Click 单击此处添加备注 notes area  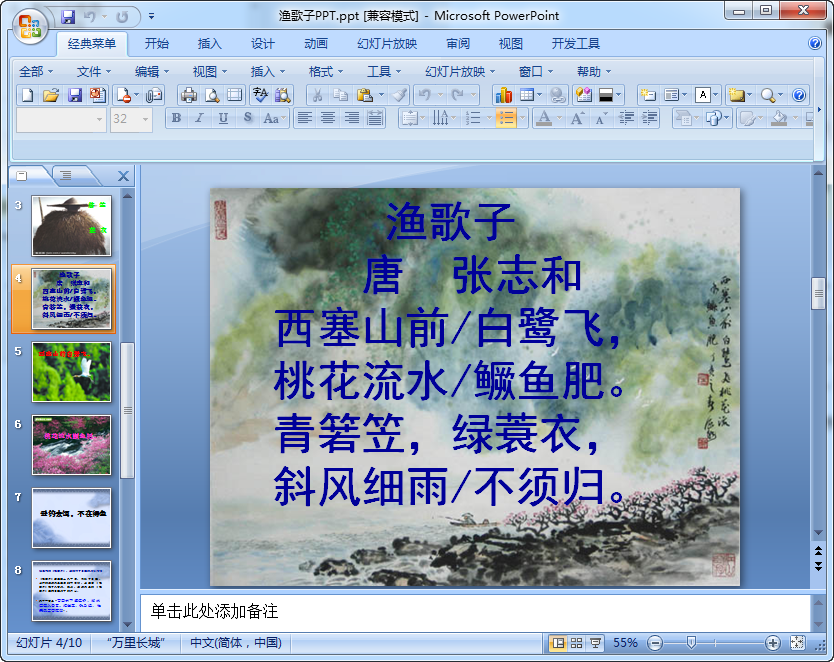click(x=475, y=611)
